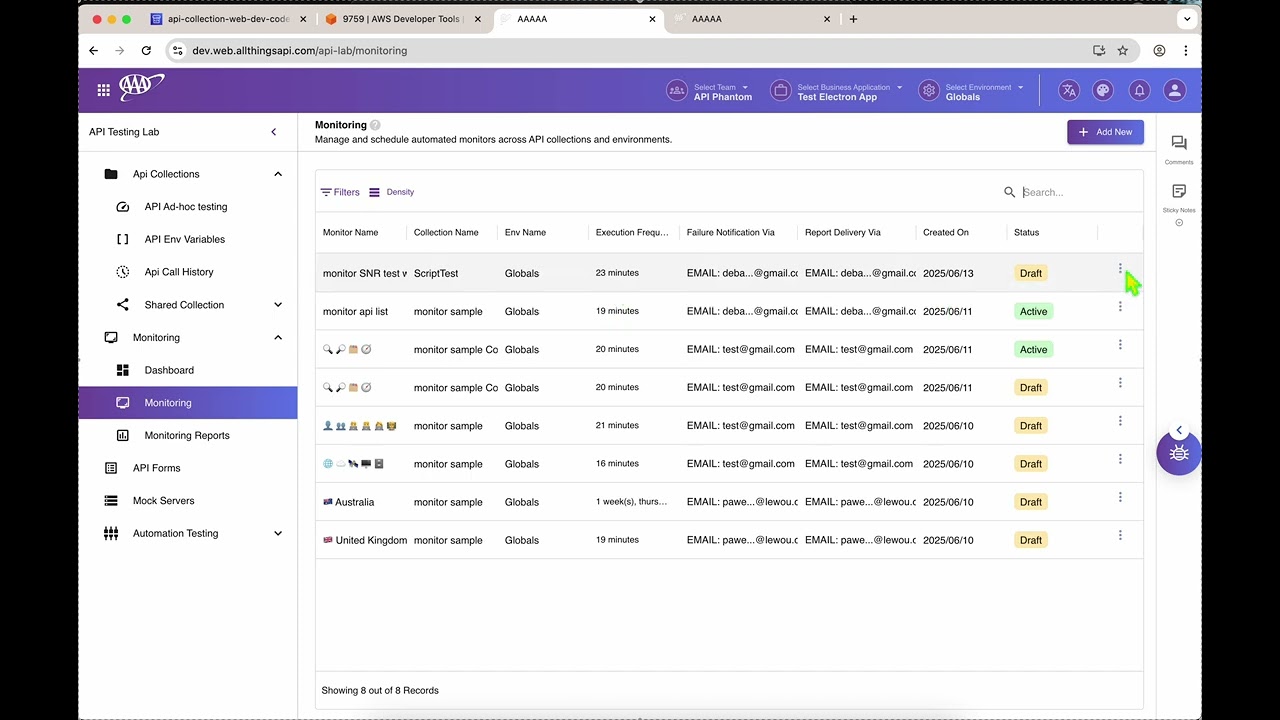Click Draft status of monitor SNR test
Viewport: 1280px width, 720px height.
[1031, 273]
